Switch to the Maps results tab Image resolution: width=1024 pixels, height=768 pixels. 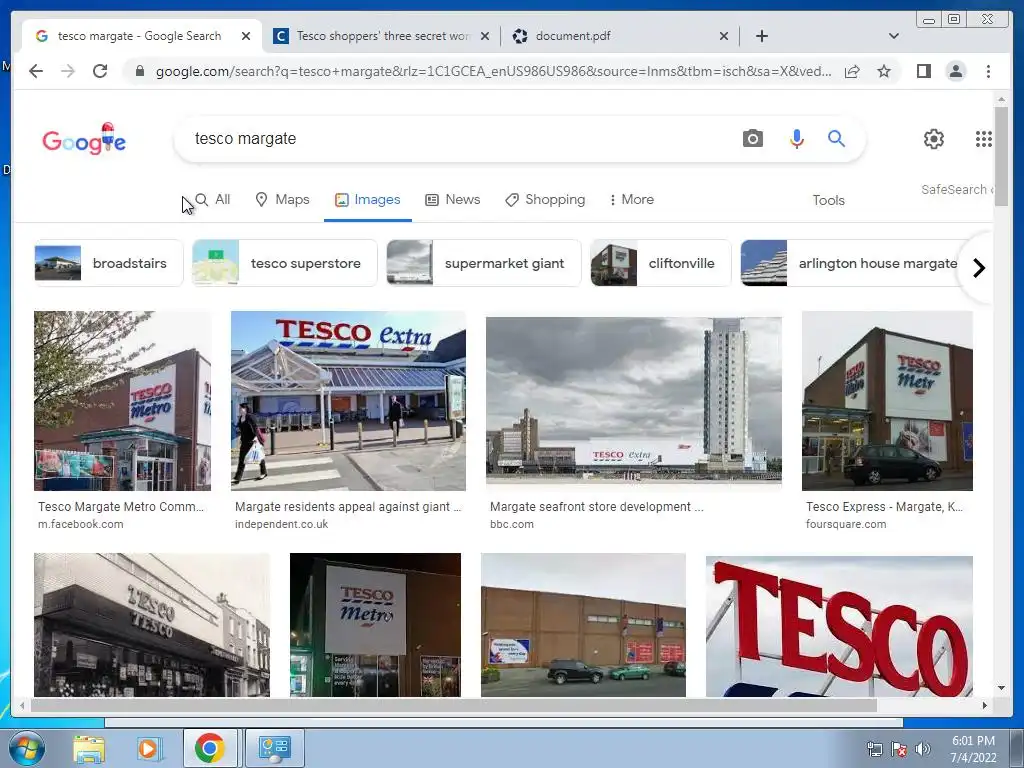point(282,199)
